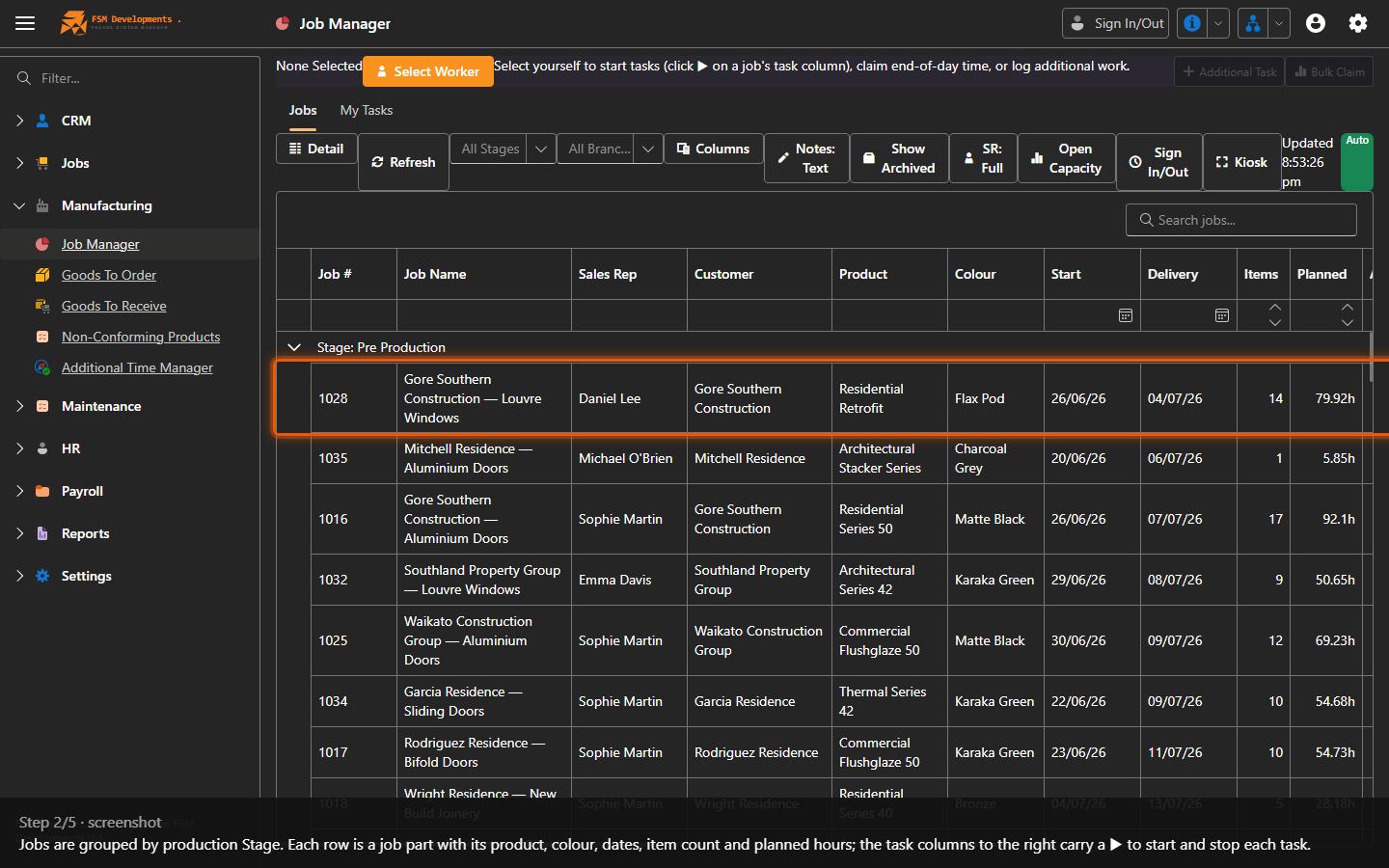Open the Start date filter calendar
Viewport: 1389px width, 868px height.
1125,315
